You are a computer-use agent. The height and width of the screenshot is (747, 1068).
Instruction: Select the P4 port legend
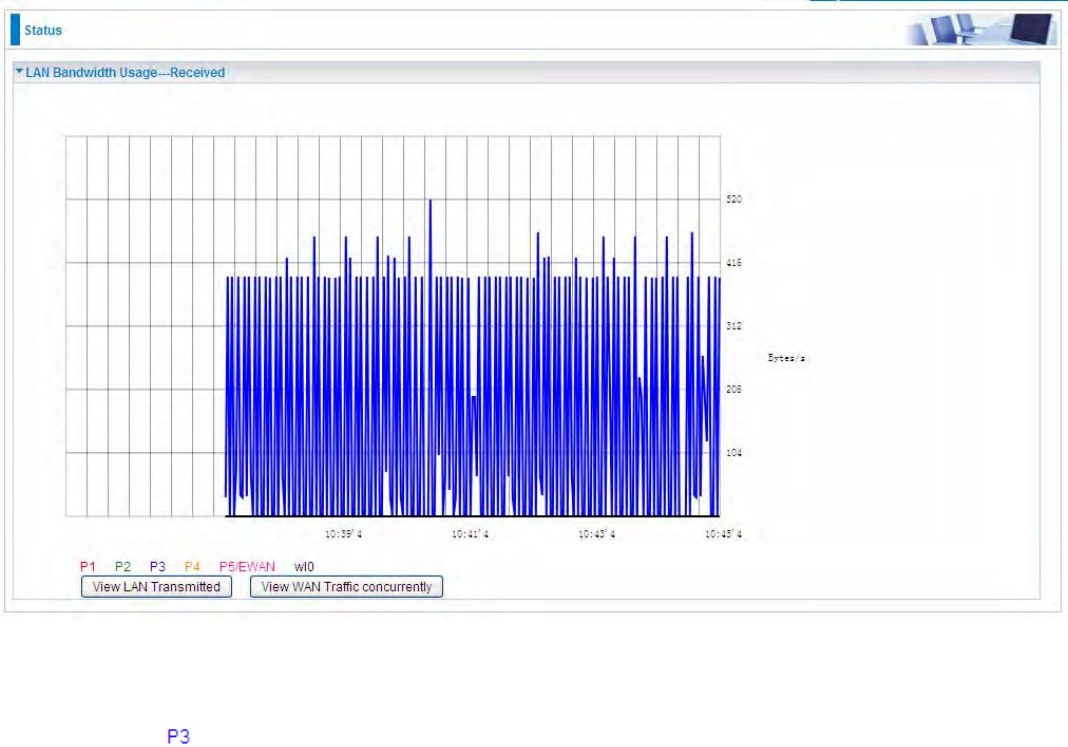pos(192,567)
